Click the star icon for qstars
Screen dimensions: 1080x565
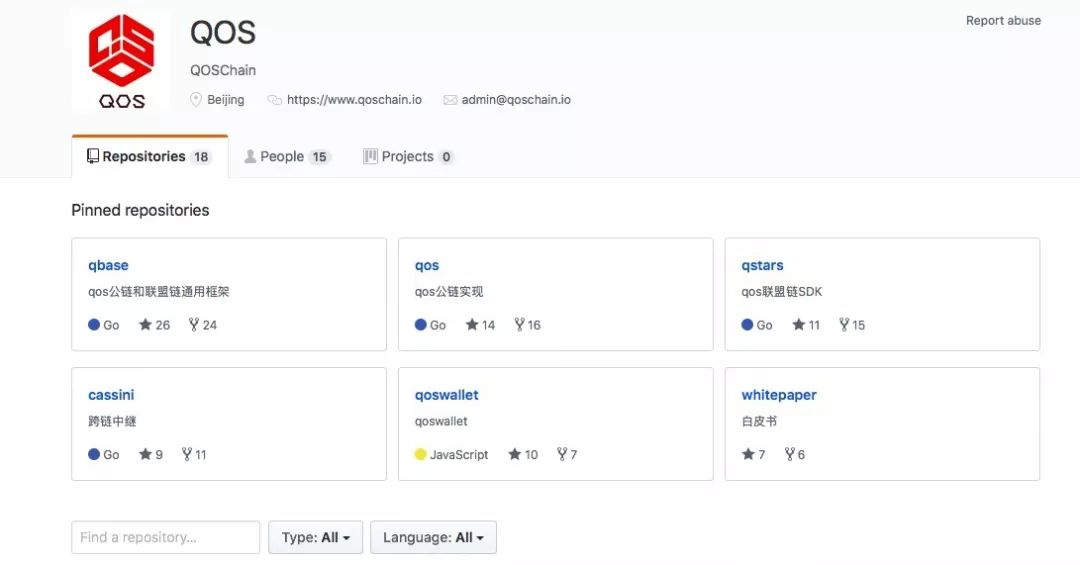(x=798, y=324)
